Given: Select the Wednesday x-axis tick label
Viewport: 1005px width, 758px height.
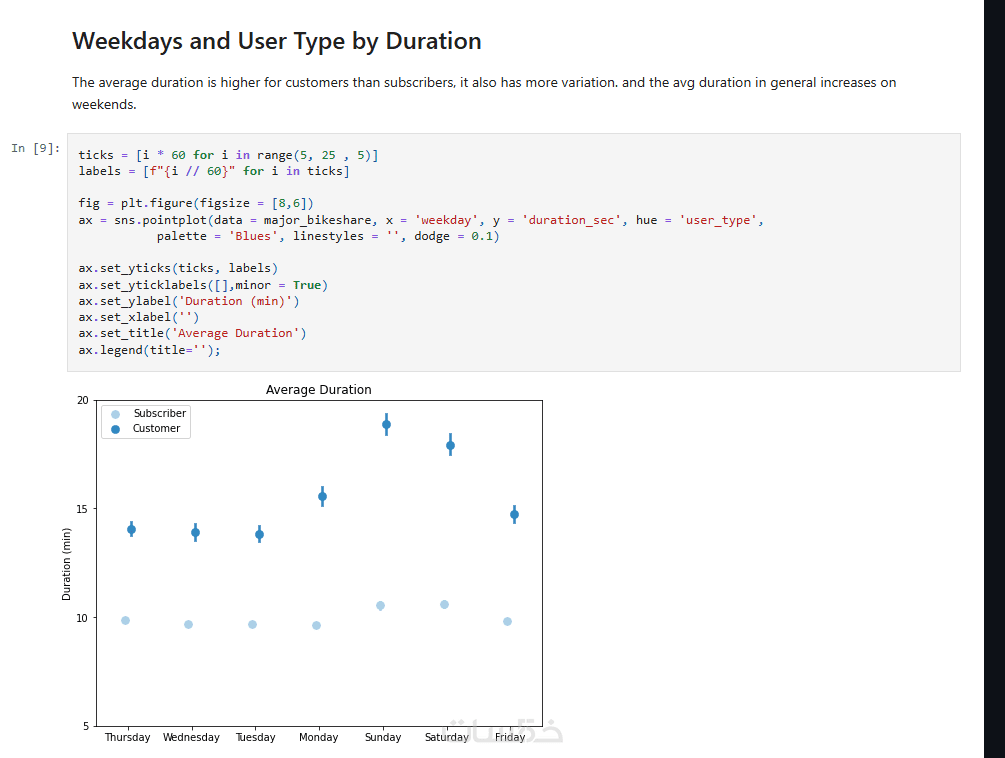Looking at the screenshot, I should click(190, 737).
